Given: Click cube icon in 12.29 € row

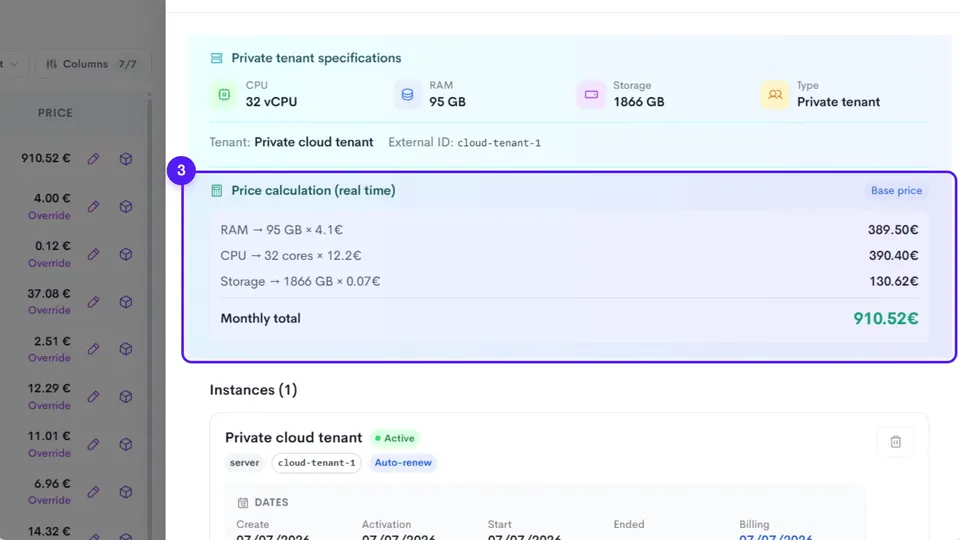Looking at the screenshot, I should 126,397.
